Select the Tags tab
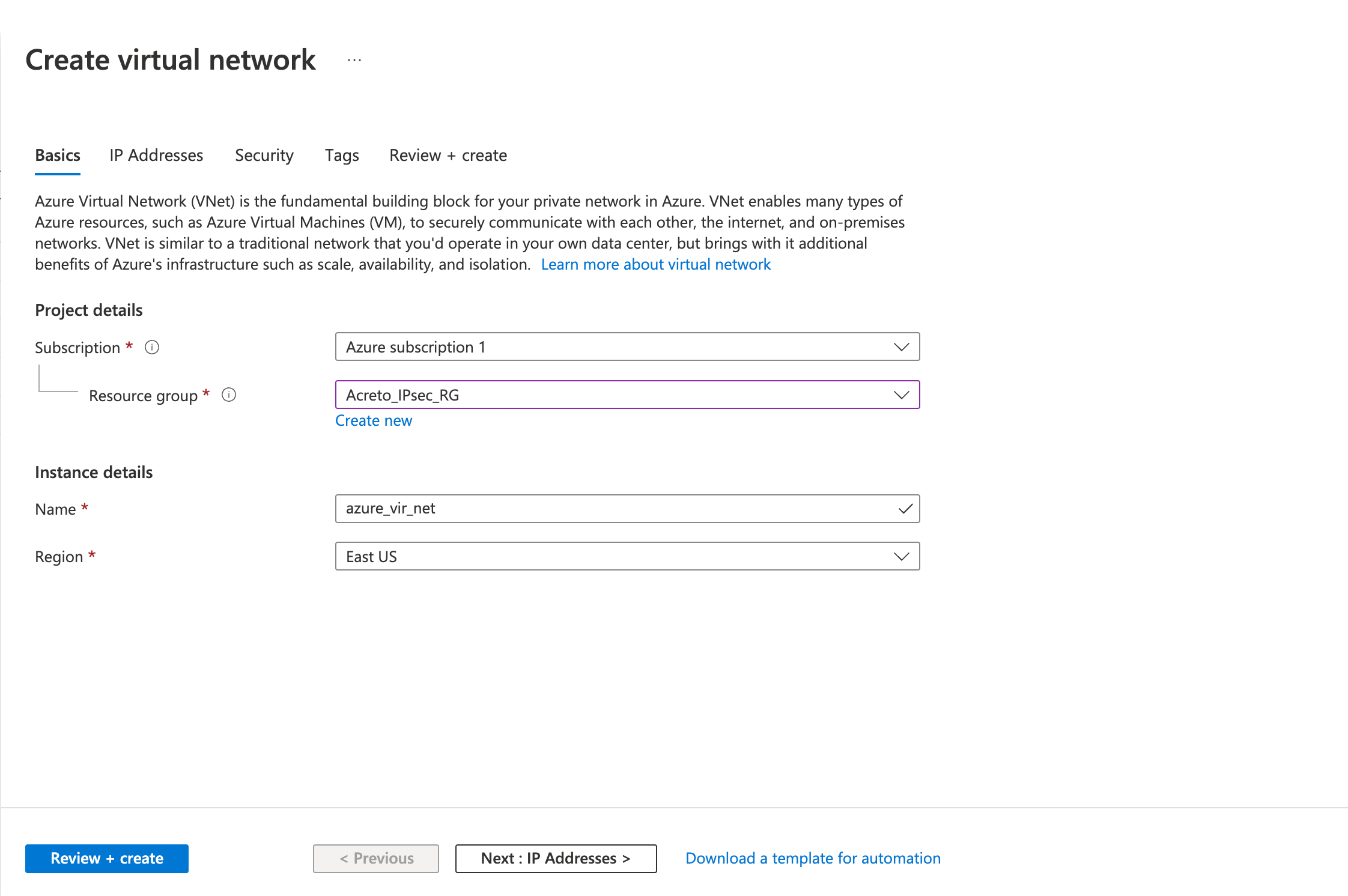This screenshot has height=896, width=1348. (x=342, y=156)
